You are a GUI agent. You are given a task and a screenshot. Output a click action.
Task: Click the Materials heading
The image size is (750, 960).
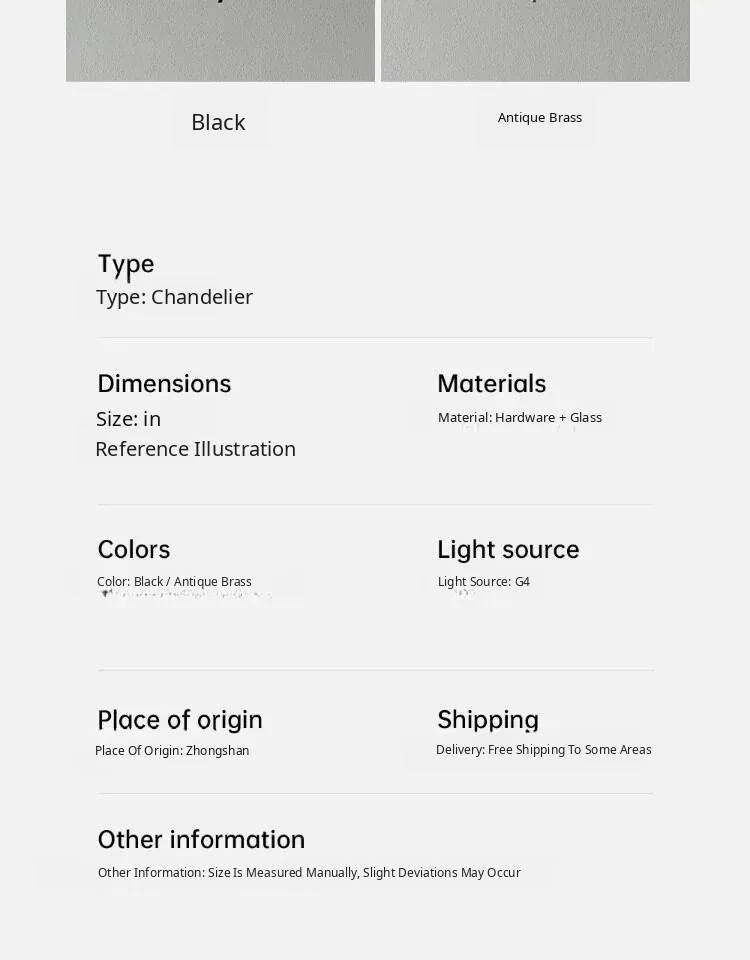point(491,384)
